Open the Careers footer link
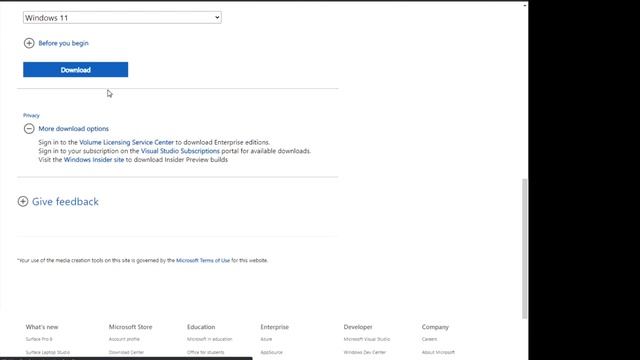Viewport: 640px width, 360px height. pos(429,339)
